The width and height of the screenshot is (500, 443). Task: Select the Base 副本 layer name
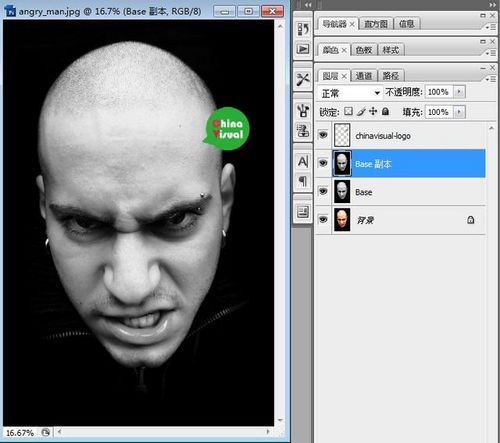pyautogui.click(x=373, y=164)
